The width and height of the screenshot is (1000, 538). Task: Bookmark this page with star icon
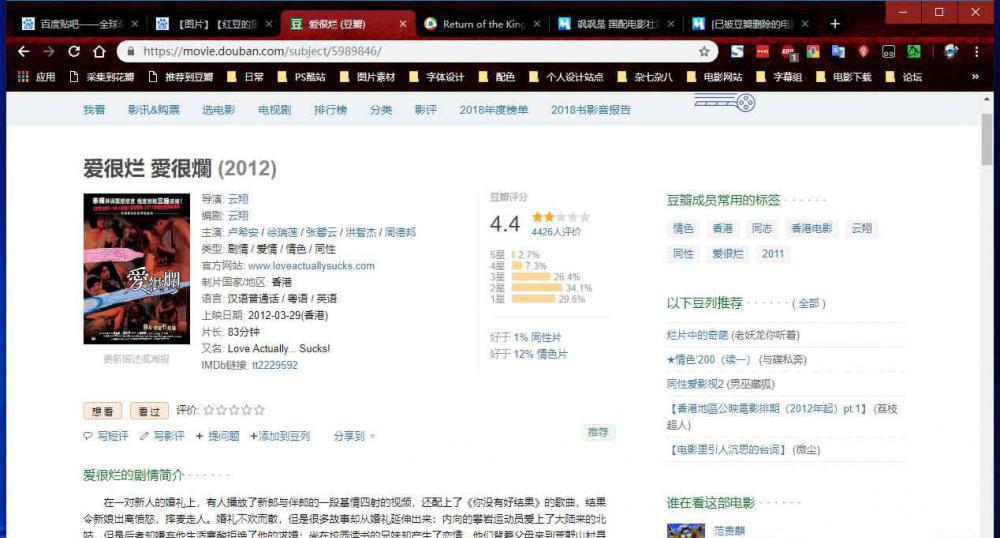pyautogui.click(x=704, y=51)
